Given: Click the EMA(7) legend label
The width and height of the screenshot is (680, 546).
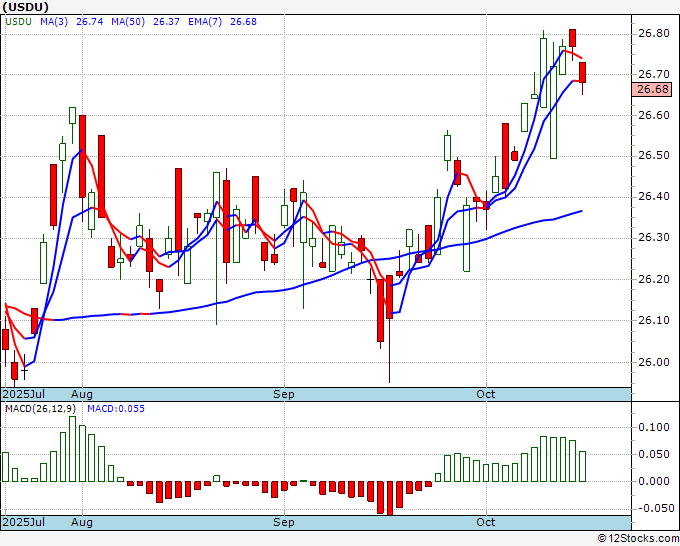Looking at the screenshot, I should tap(205, 22).
